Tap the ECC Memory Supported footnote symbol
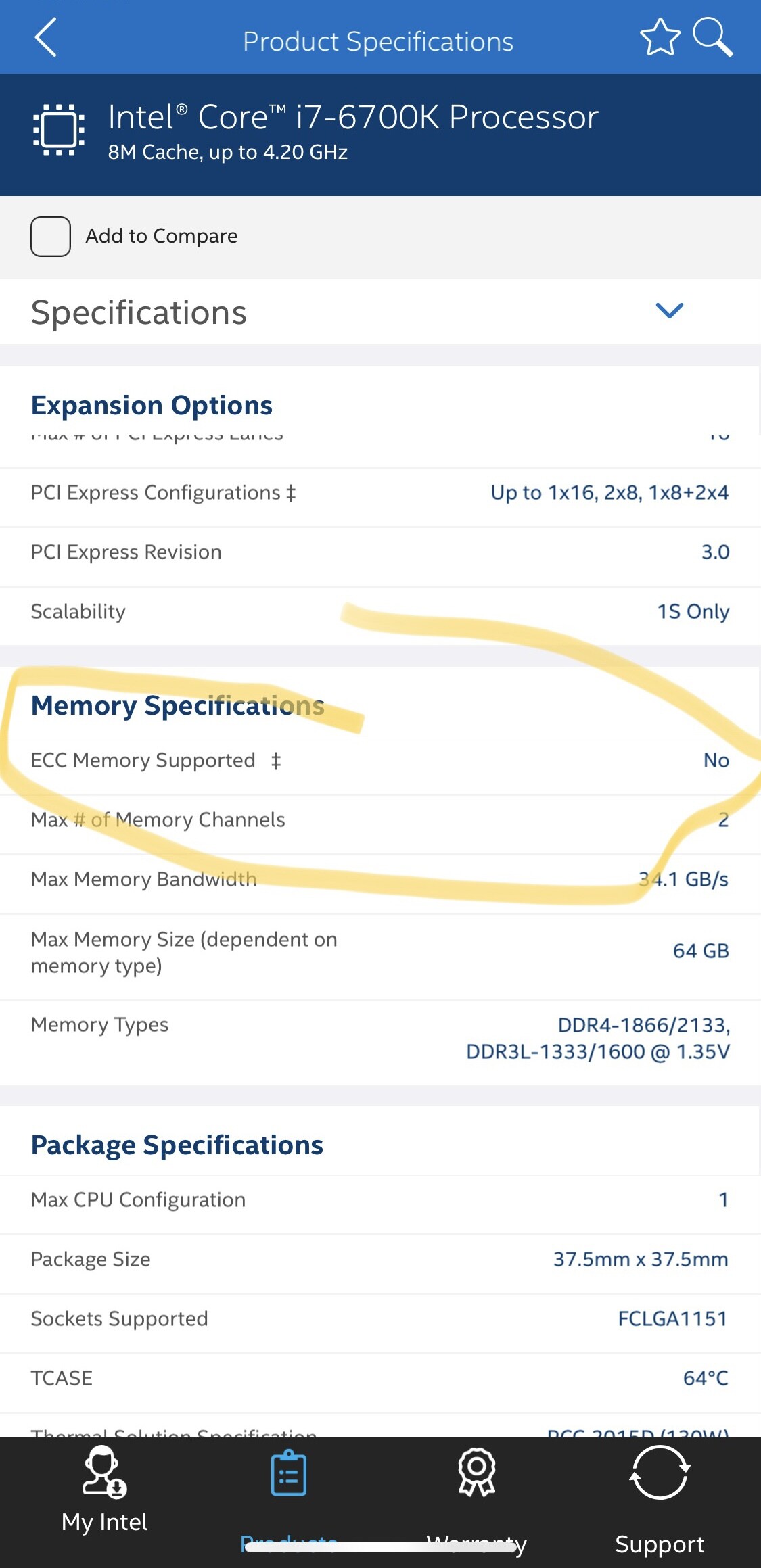Image resolution: width=761 pixels, height=1568 pixels. [x=276, y=761]
